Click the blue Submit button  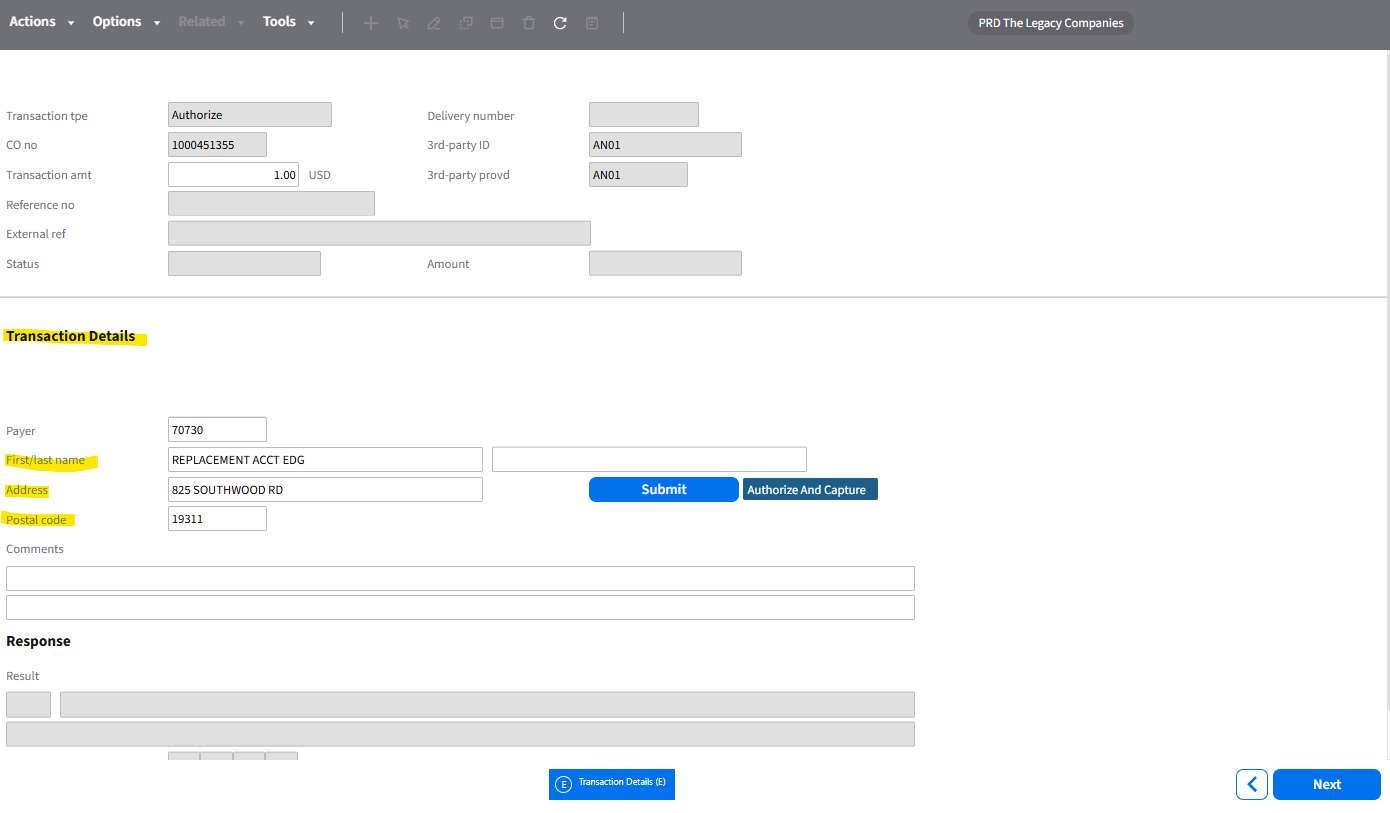tap(664, 489)
